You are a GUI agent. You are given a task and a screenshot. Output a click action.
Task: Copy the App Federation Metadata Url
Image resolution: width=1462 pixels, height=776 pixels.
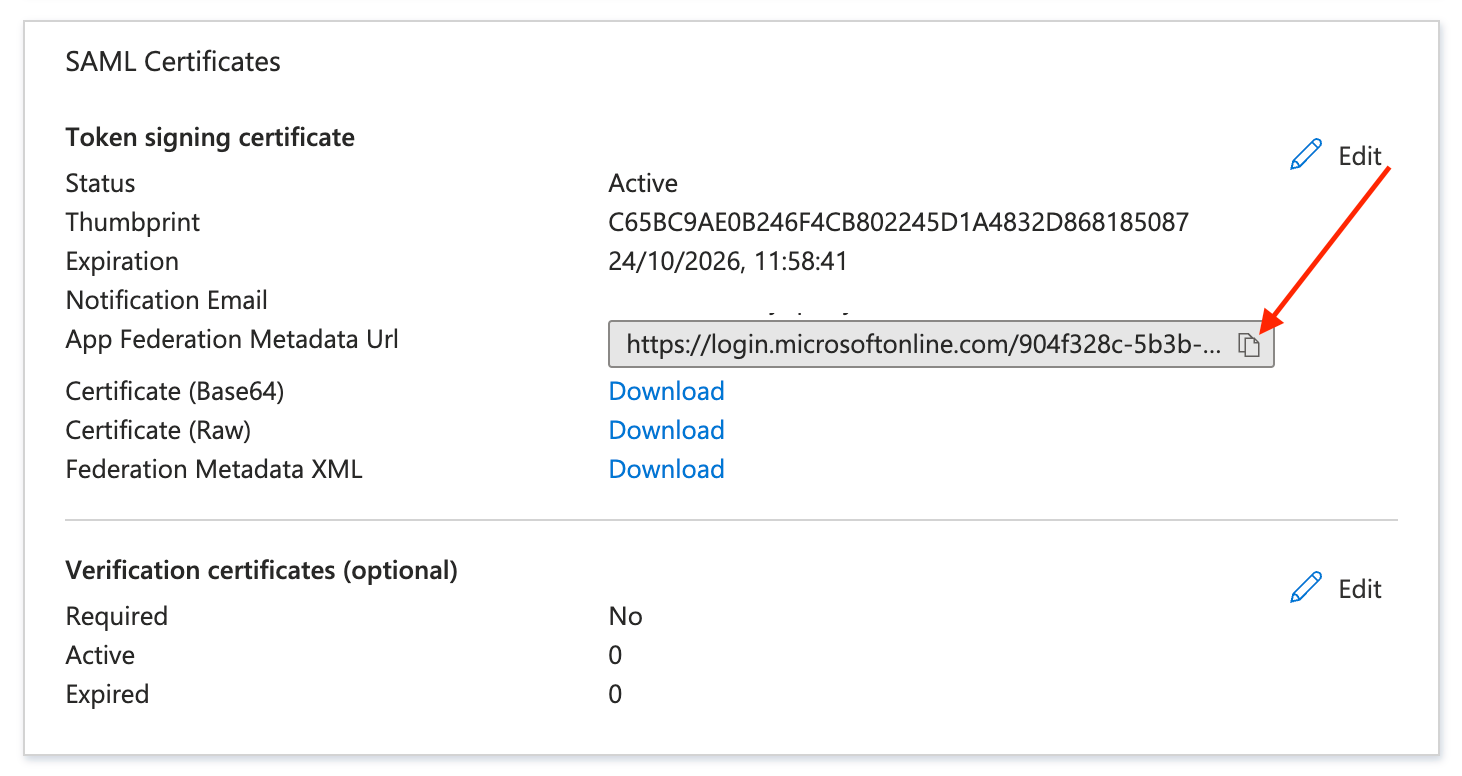coord(1249,345)
